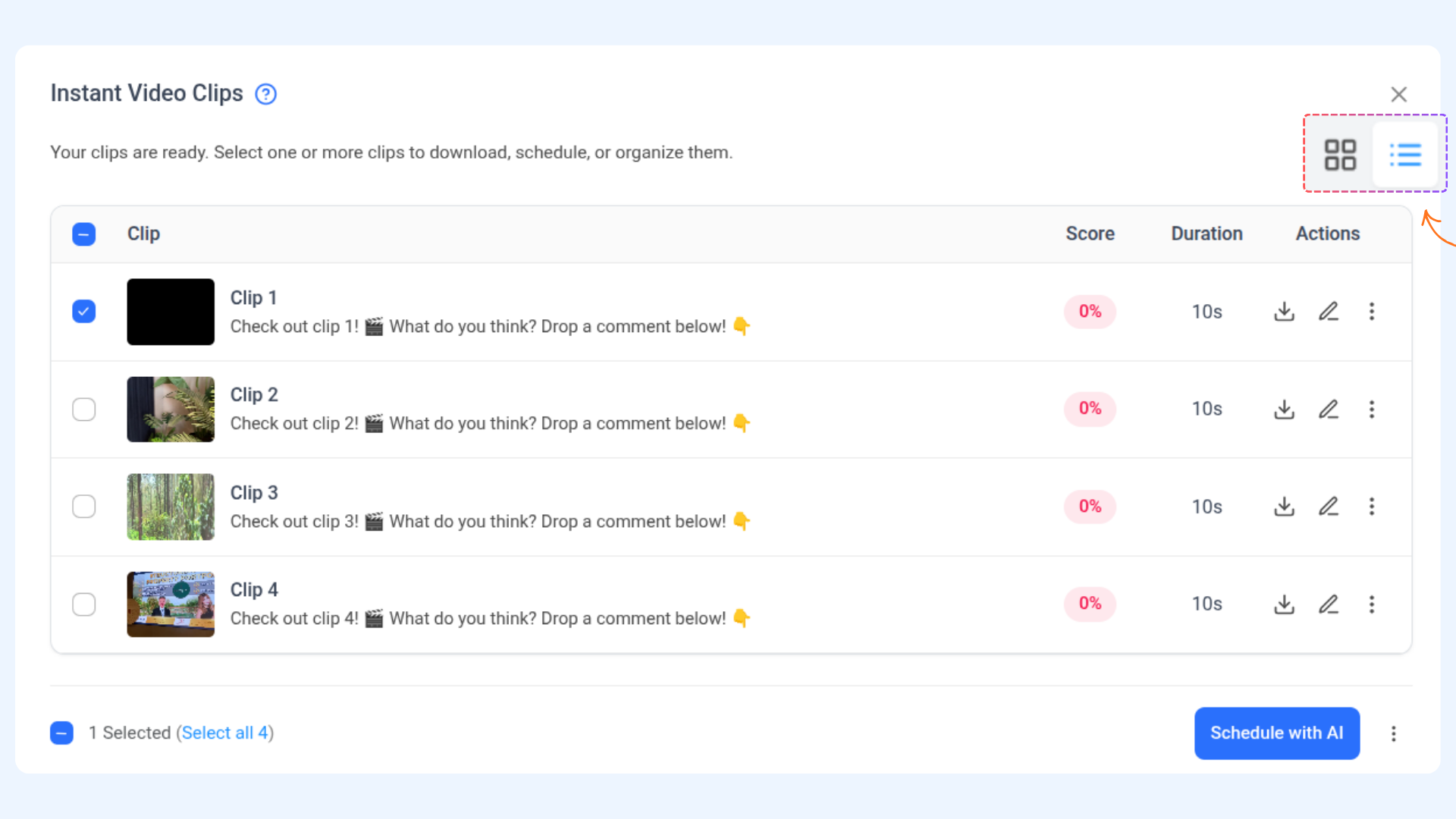Check the Clip 4 checkbox

coord(83,604)
